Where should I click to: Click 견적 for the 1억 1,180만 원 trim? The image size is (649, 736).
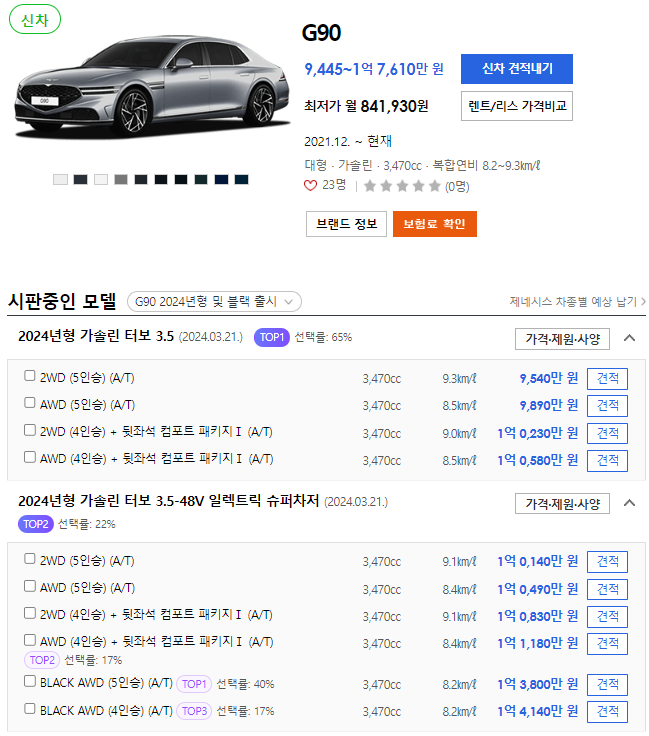pyautogui.click(x=607, y=644)
